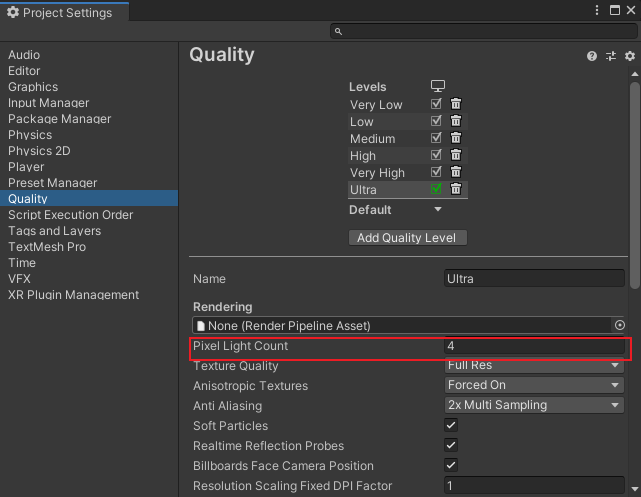Delete the Medium quality level
The height and width of the screenshot is (497, 641).
coord(456,138)
